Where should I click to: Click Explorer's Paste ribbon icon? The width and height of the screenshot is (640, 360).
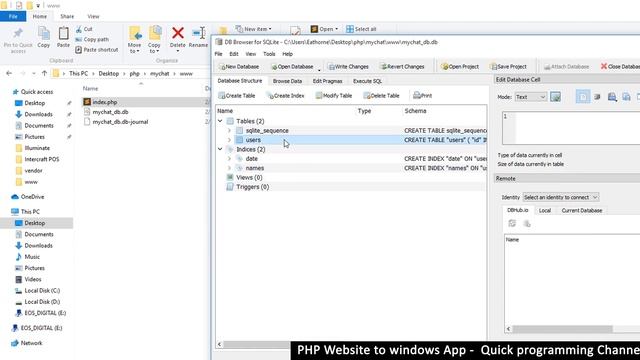[63, 37]
